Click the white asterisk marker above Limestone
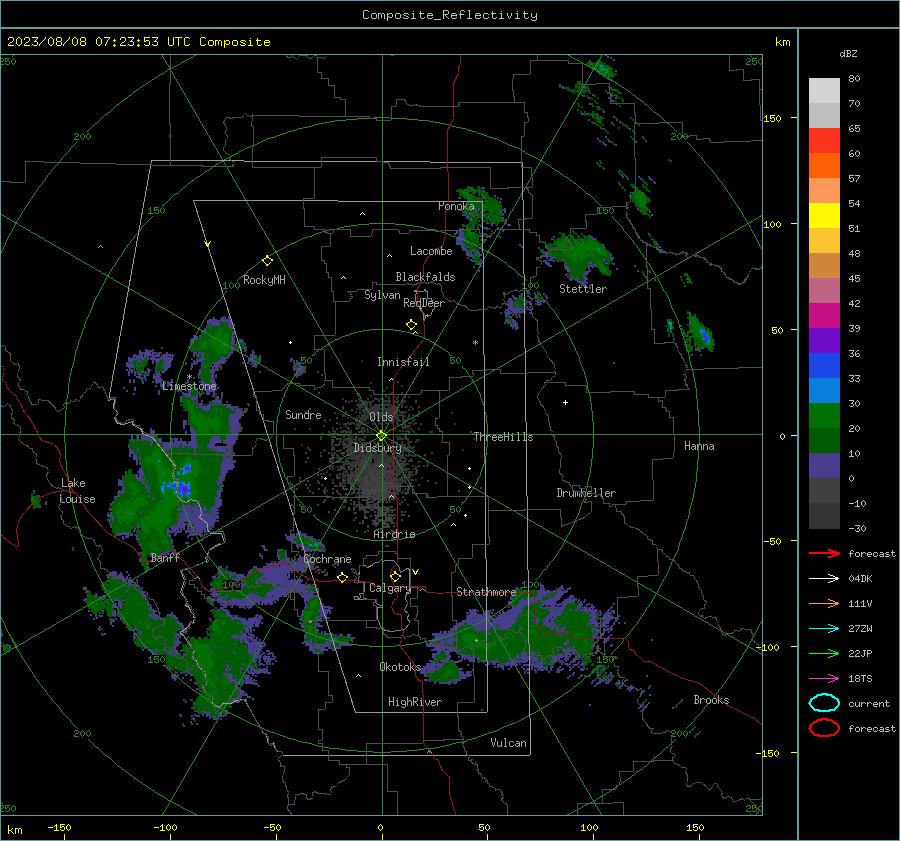Screen dimensions: 900x841 coord(189,377)
